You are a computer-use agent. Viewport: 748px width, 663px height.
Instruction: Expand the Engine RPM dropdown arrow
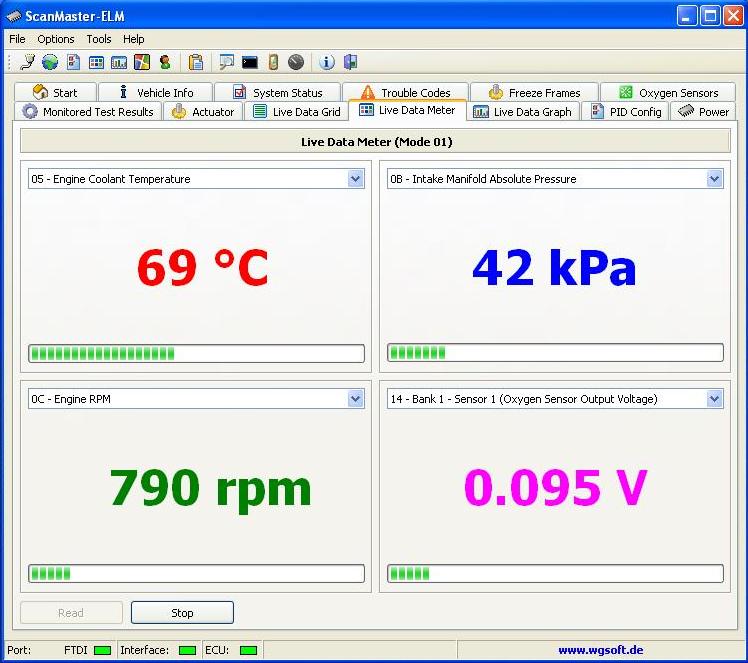355,399
